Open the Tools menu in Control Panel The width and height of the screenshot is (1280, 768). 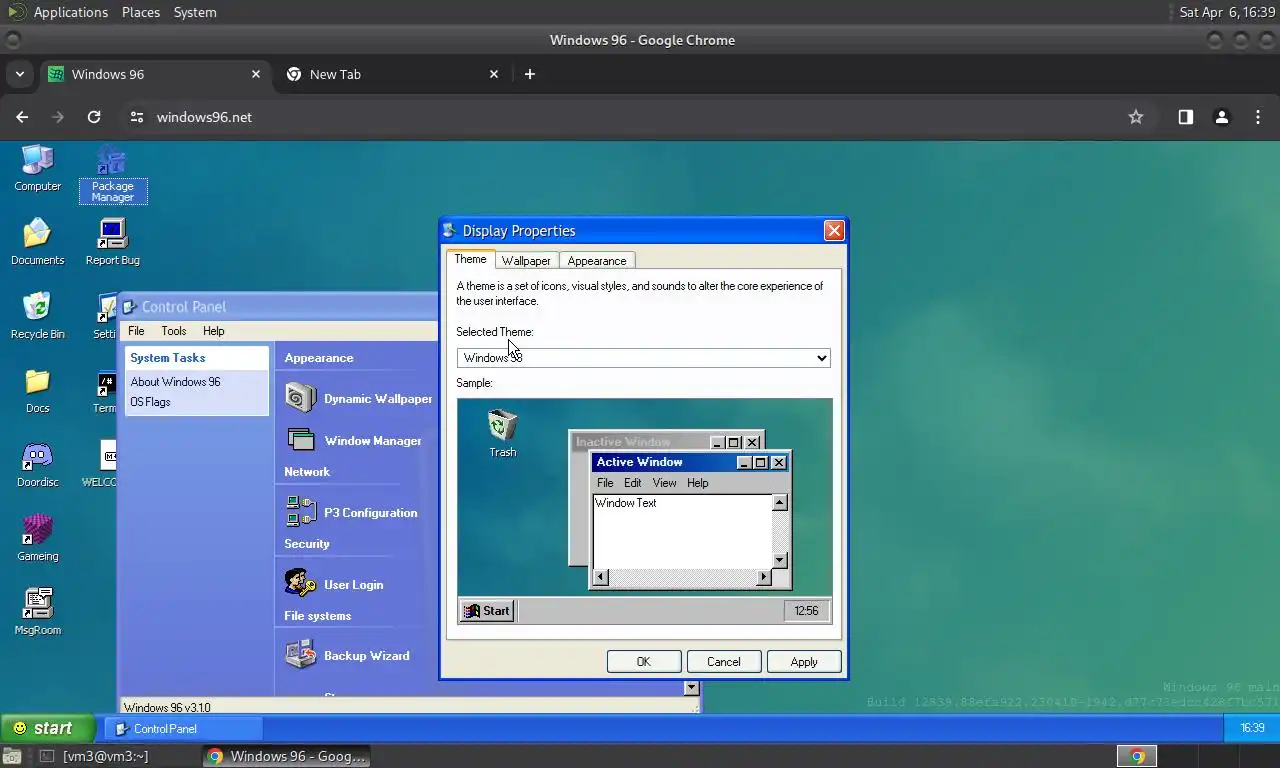174,331
